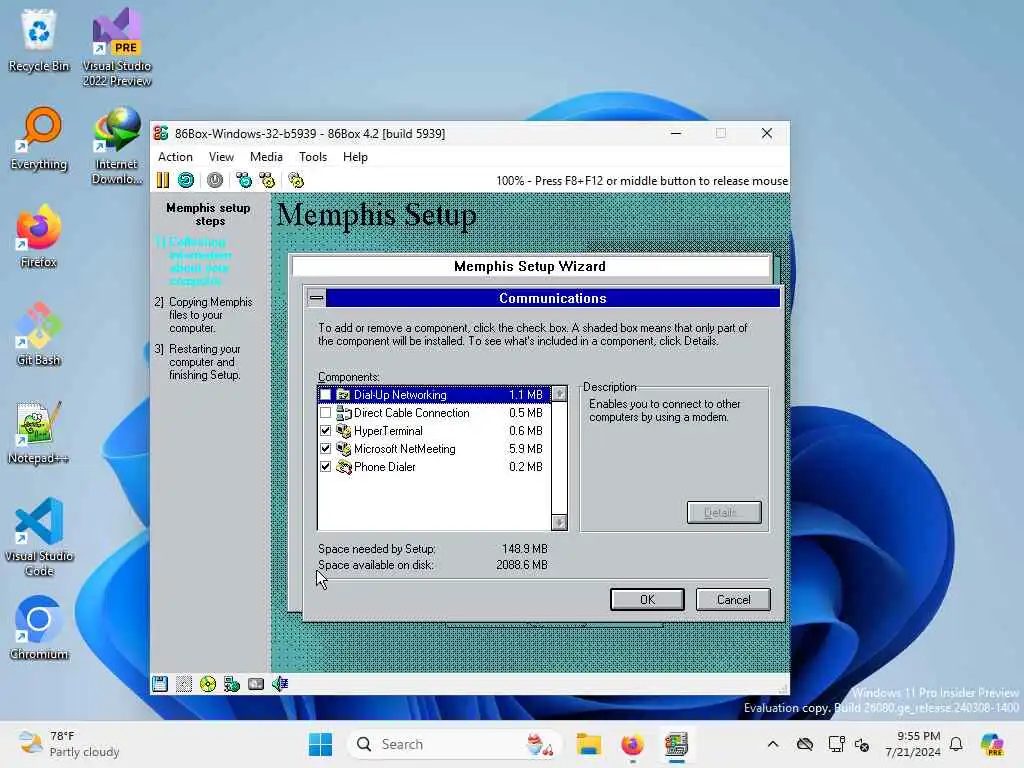This screenshot has height=768, width=1024.
Task: Click the greyed drive status bar icon
Action: (184, 684)
